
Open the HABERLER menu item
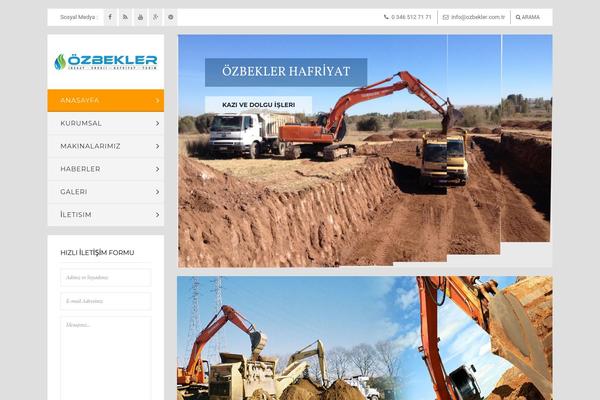tap(106, 169)
